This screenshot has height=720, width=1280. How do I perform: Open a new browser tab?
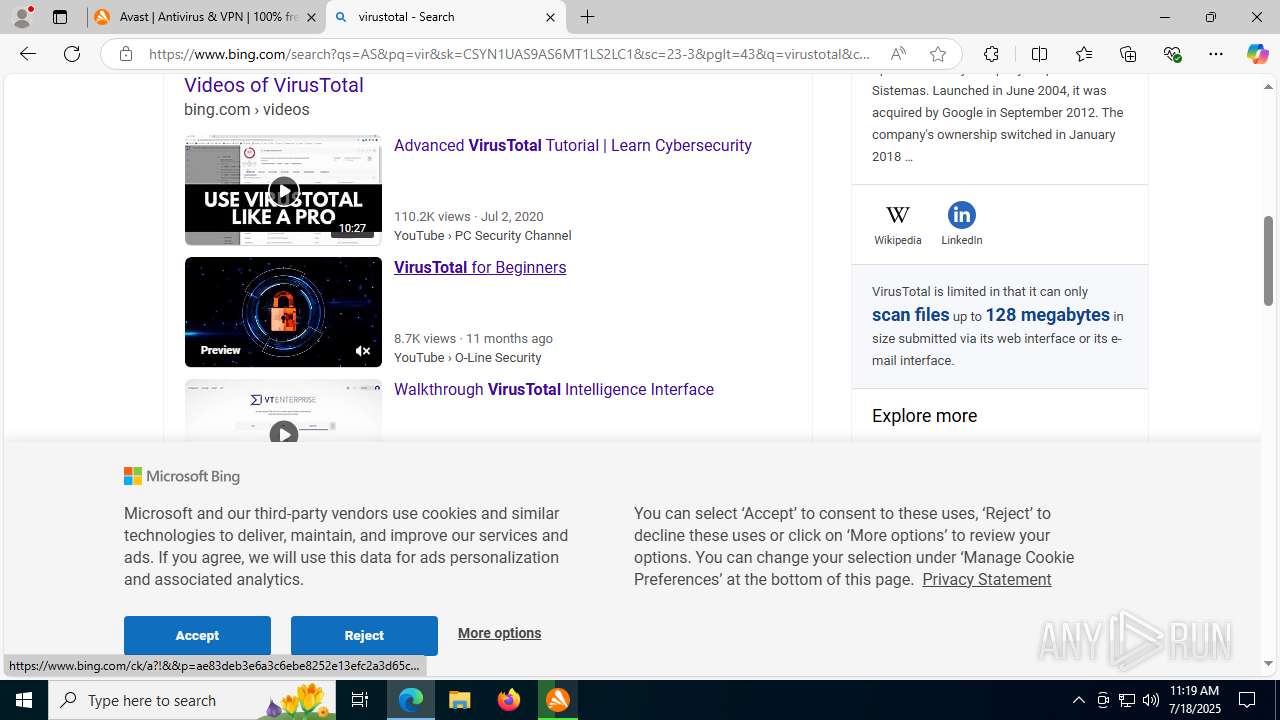point(588,17)
